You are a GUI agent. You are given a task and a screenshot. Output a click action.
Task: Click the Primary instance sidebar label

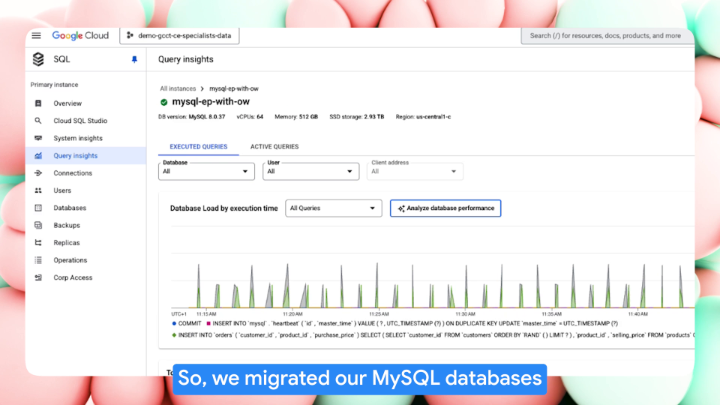[54, 85]
